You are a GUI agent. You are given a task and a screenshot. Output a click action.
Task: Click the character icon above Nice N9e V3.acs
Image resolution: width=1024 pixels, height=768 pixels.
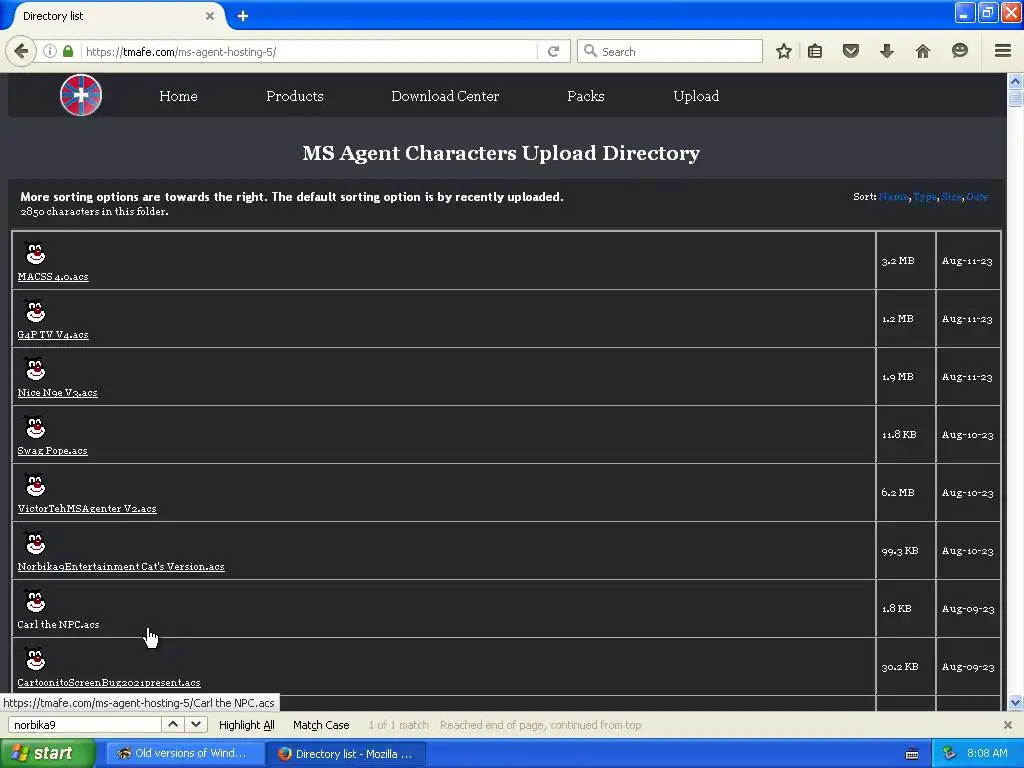[35, 369]
